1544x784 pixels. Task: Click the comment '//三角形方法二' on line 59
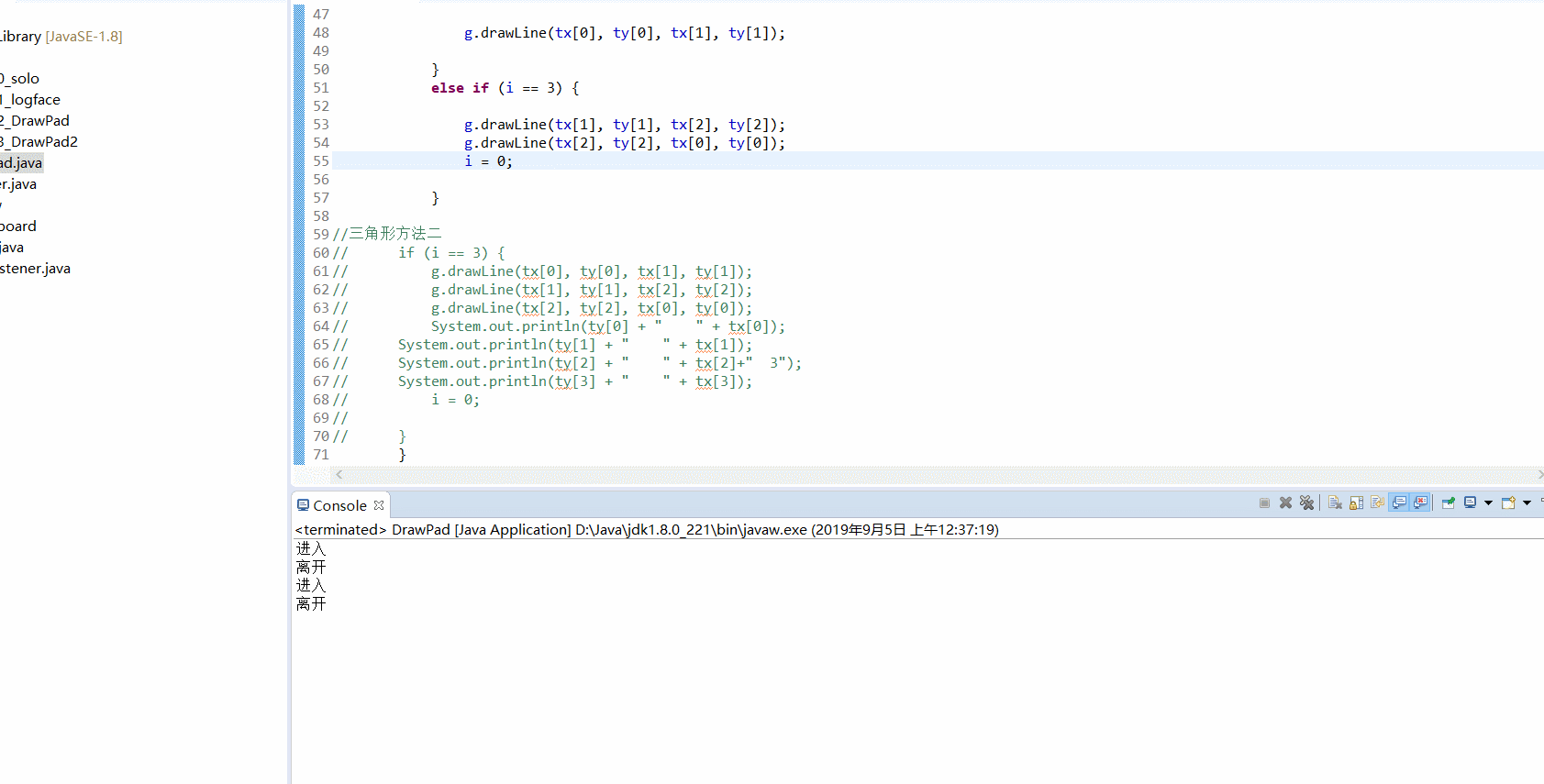[x=387, y=234]
